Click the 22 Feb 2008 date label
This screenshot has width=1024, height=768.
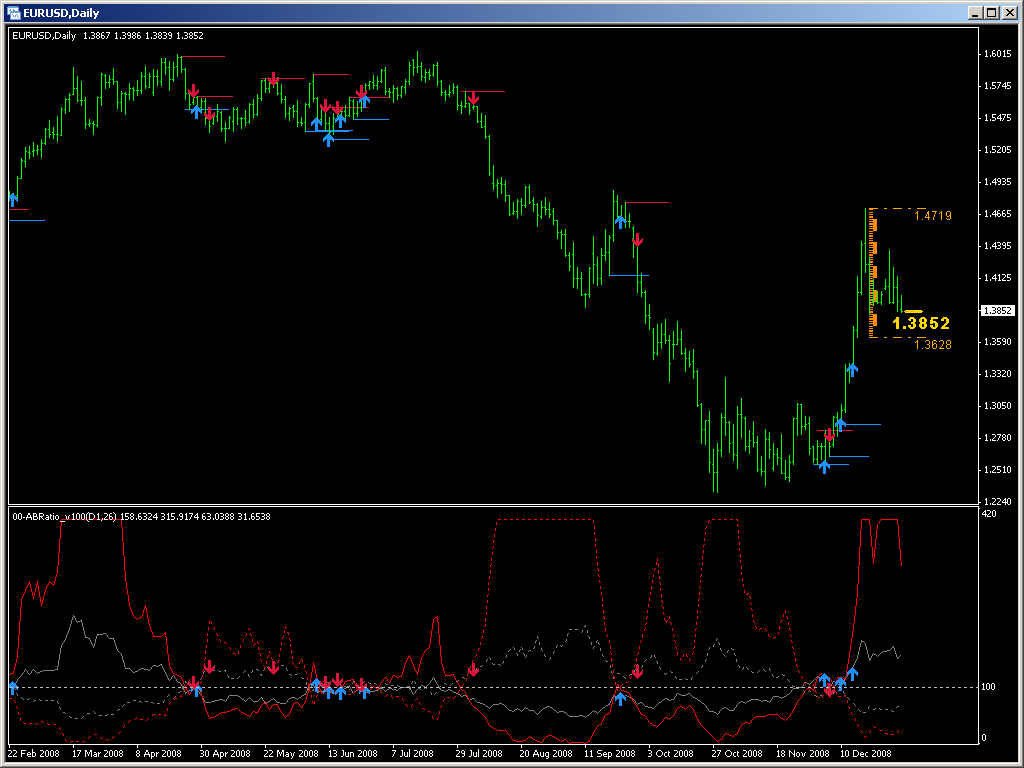(x=33, y=754)
